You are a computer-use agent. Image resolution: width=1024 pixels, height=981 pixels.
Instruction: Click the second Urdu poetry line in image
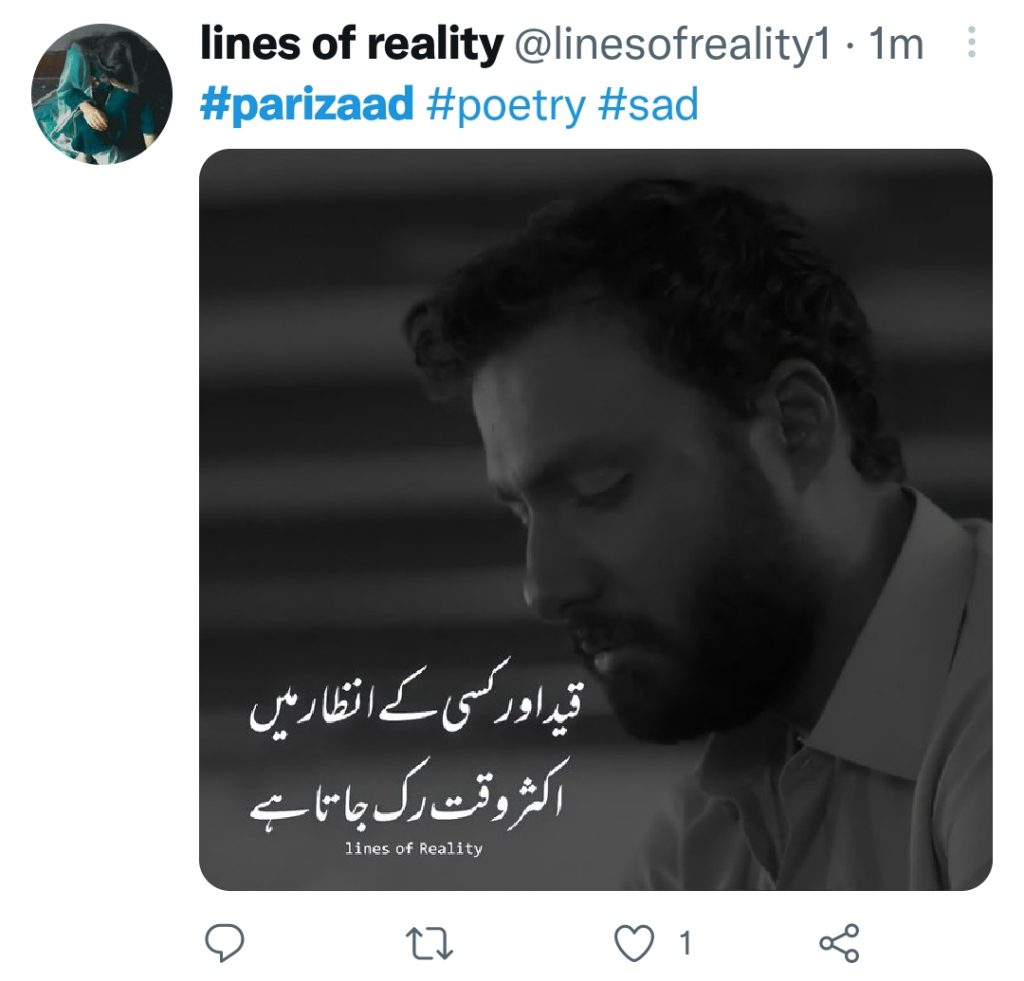click(405, 794)
